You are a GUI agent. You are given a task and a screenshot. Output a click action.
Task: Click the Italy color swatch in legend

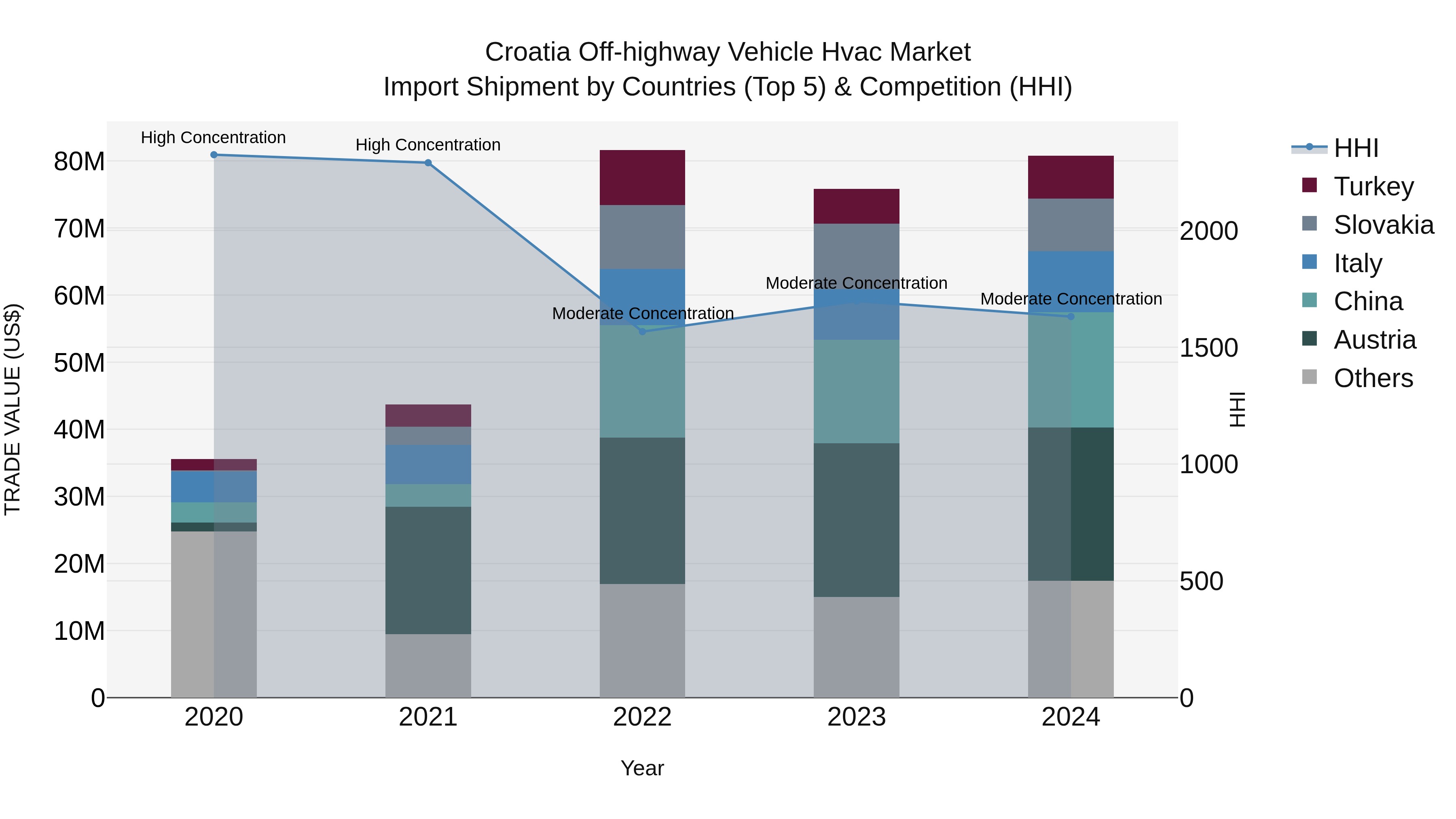[x=1309, y=262]
